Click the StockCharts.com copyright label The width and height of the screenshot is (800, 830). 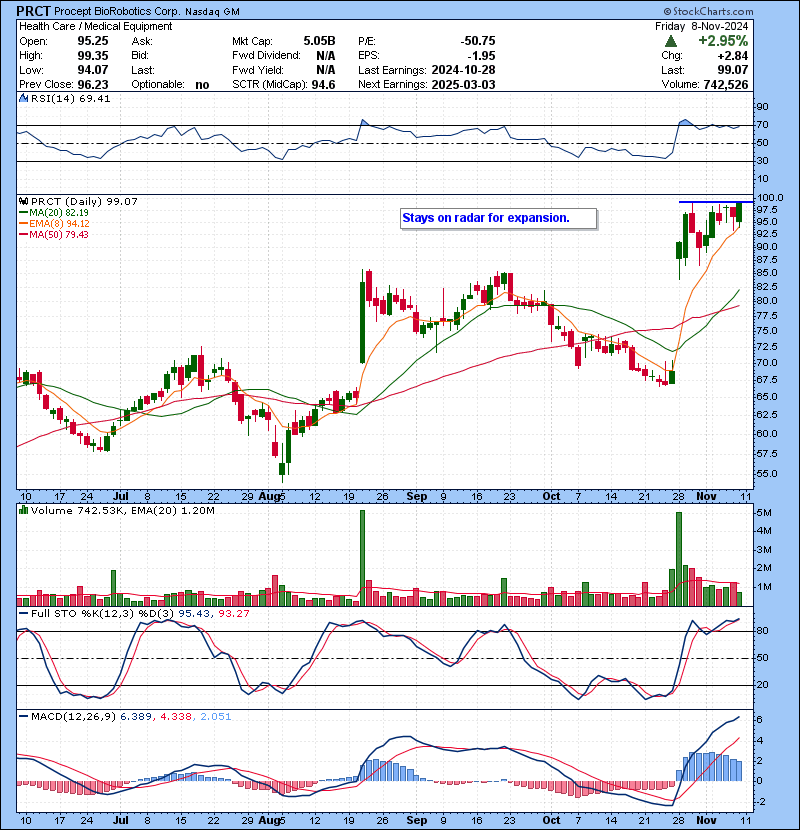pos(708,11)
